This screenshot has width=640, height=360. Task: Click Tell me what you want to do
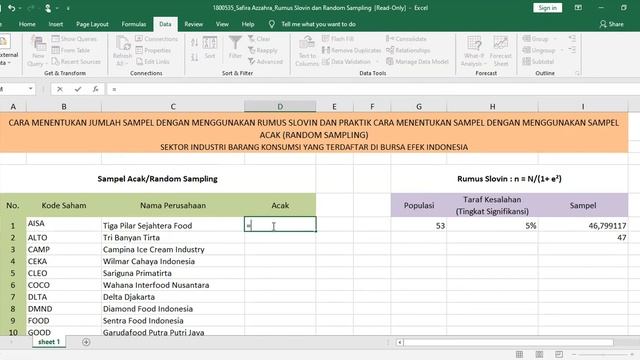tap(318, 24)
